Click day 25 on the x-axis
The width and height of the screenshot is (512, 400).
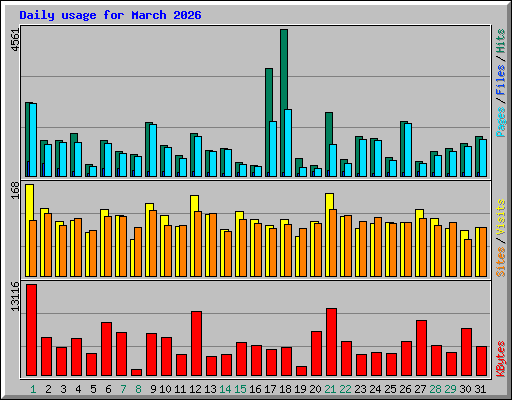tap(390, 389)
